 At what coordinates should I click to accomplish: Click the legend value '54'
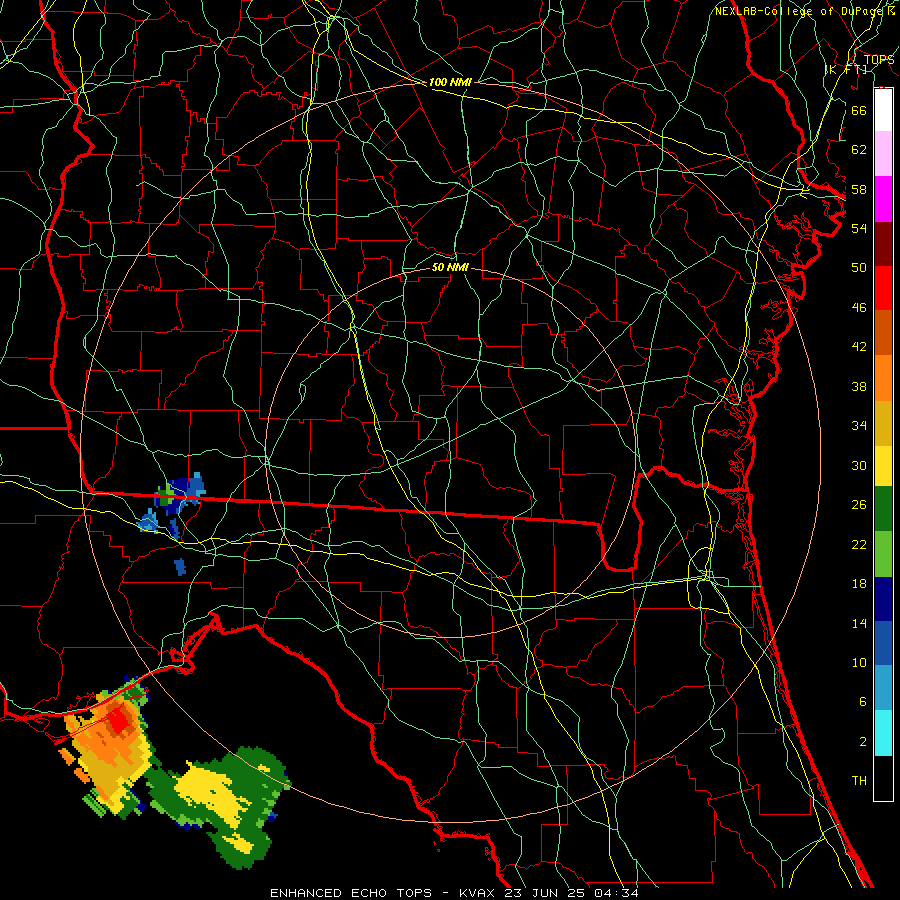(x=859, y=228)
